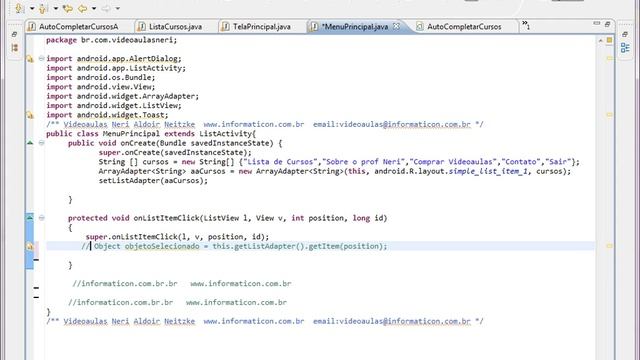
Task: Click the editor scroll up arrow
Action: pyautogui.click(x=600, y=40)
